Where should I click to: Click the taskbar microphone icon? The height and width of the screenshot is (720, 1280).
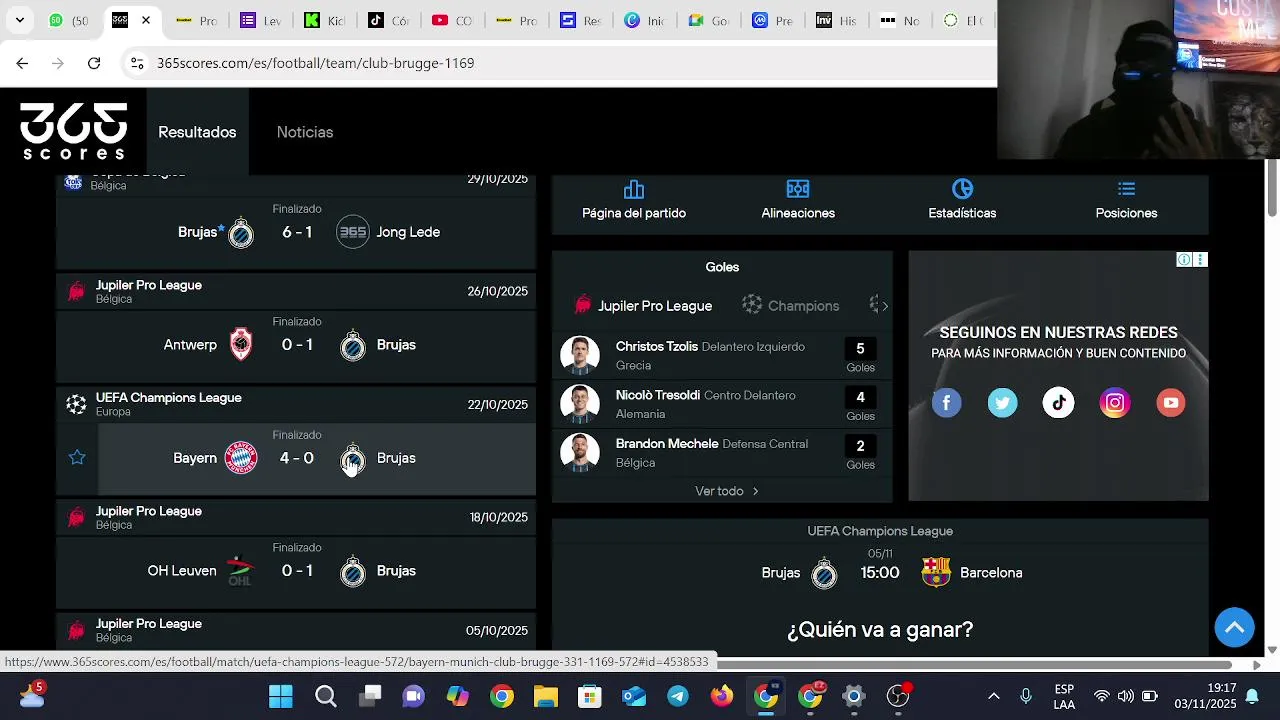(1025, 696)
